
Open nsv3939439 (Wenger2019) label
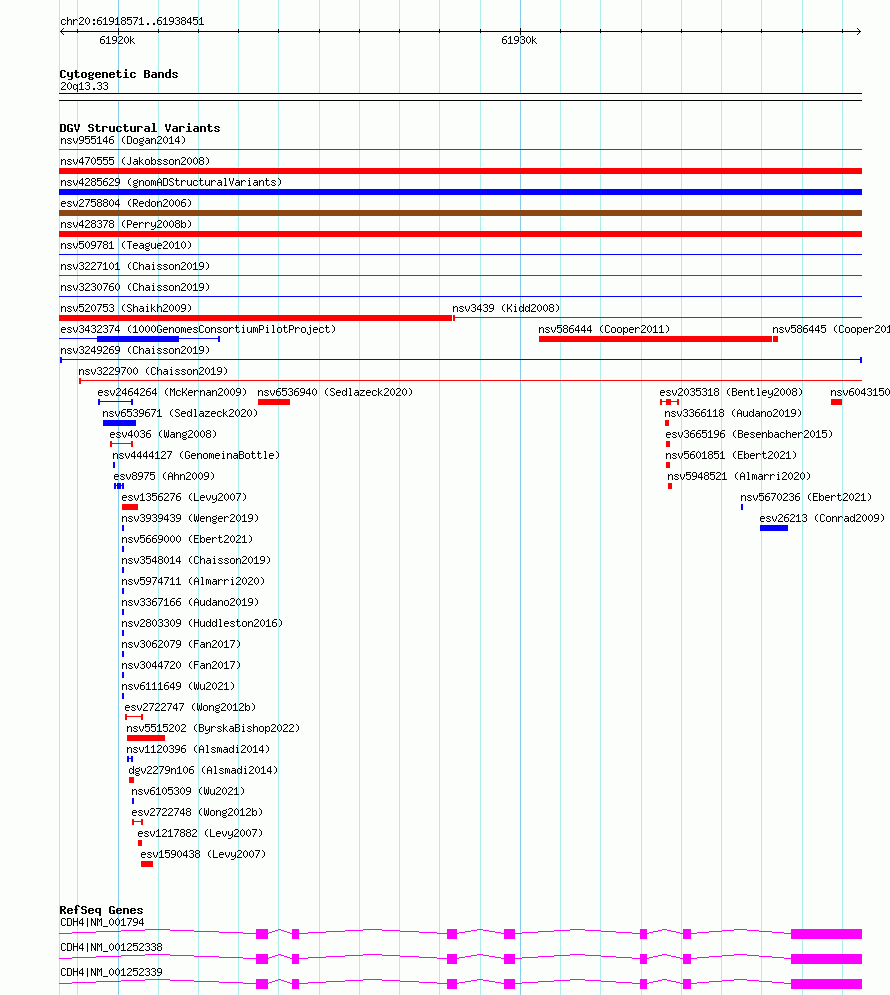190,517
